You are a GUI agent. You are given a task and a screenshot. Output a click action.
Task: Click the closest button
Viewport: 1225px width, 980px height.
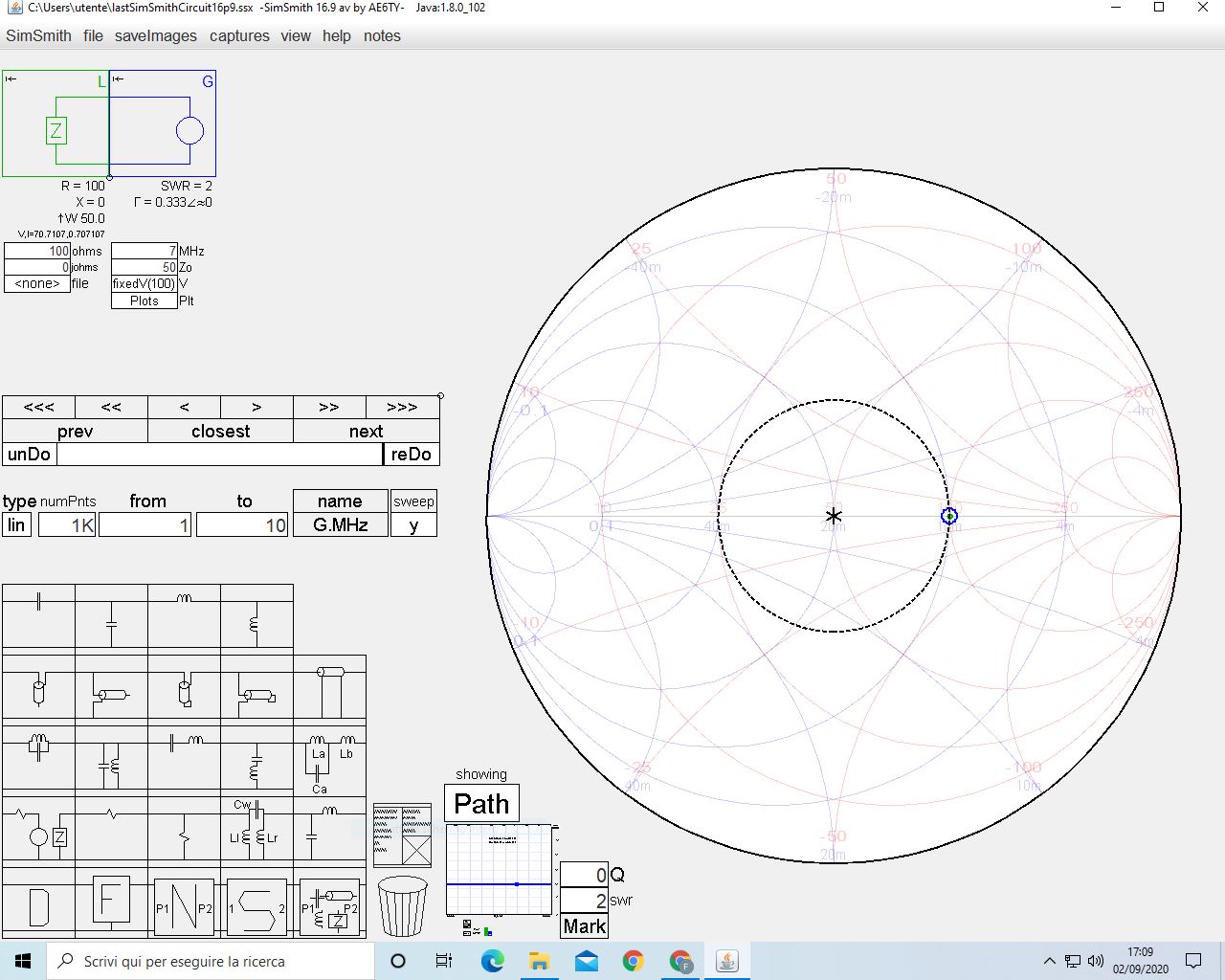pos(221,431)
